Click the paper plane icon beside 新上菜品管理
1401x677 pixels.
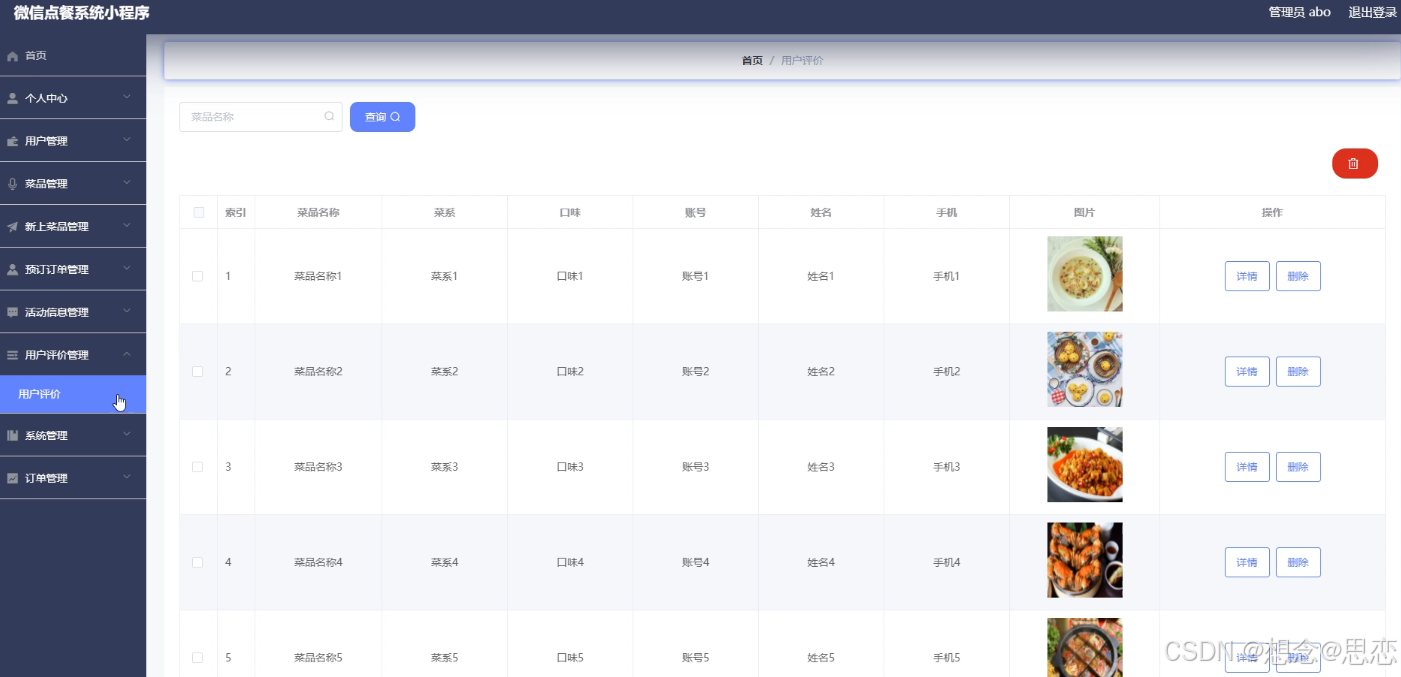[13, 227]
